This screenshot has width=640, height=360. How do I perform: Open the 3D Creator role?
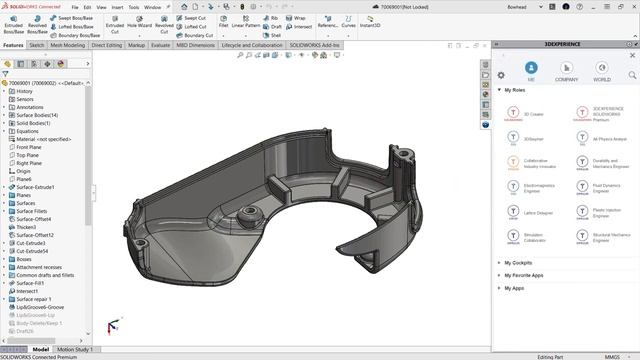[525, 114]
